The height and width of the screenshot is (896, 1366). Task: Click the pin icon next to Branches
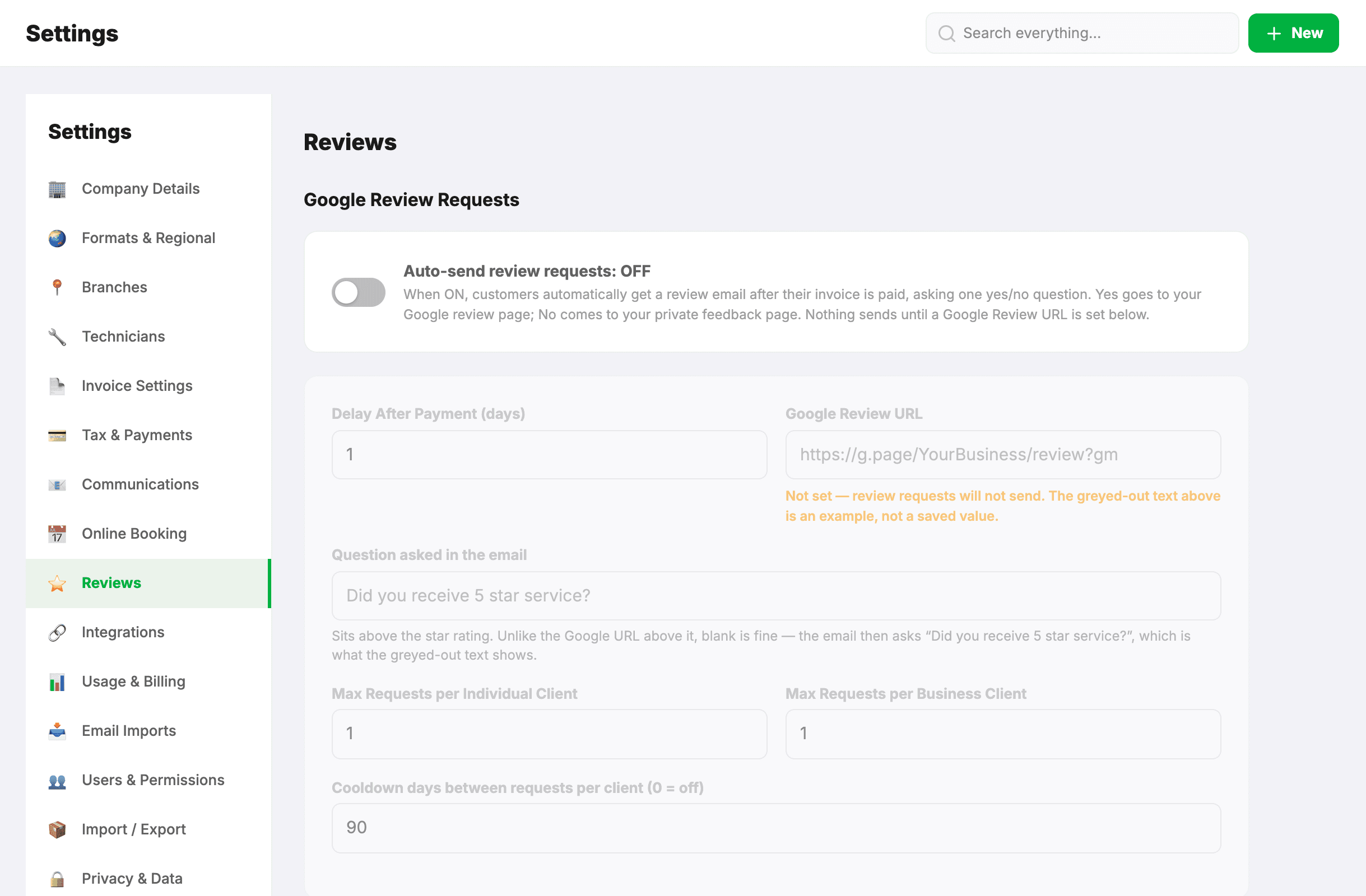click(x=57, y=288)
